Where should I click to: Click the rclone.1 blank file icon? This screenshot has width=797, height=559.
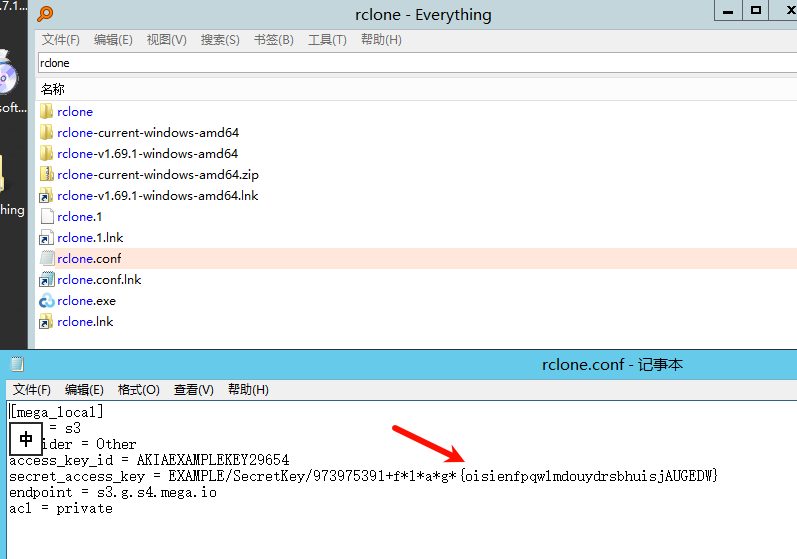[x=46, y=216]
